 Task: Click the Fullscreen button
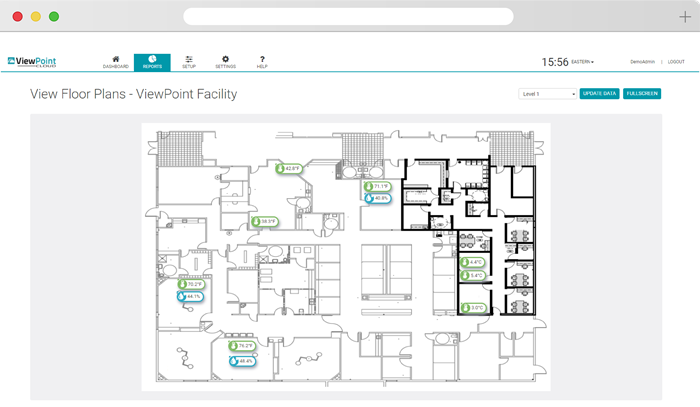(642, 94)
